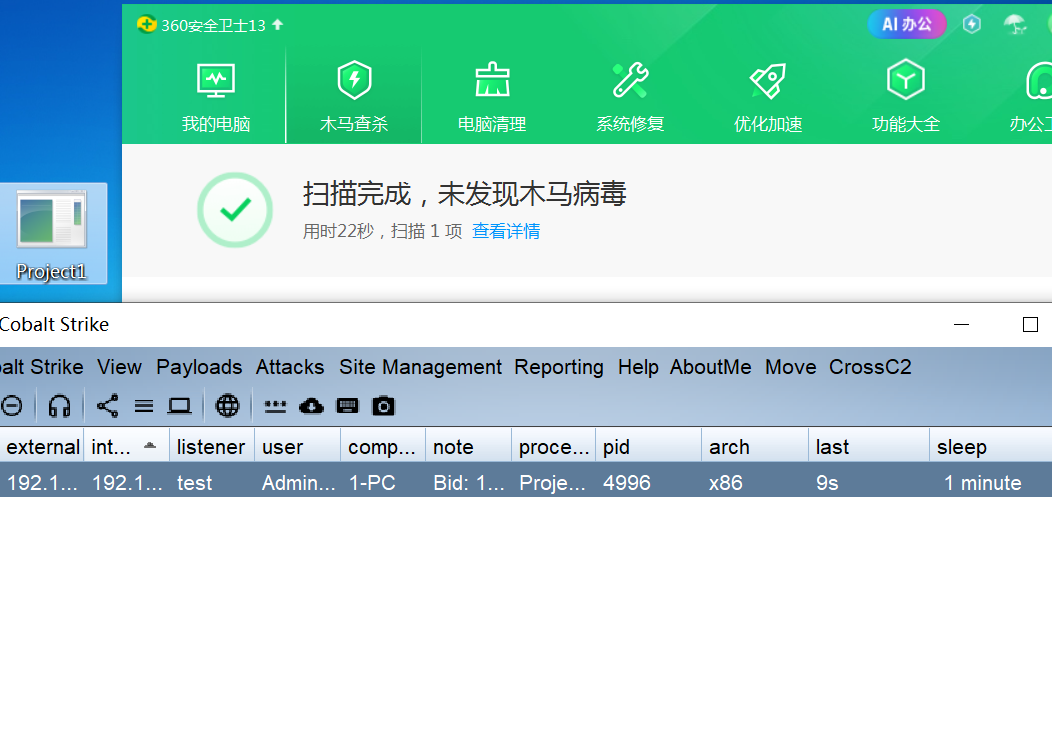Open the View menu
This screenshot has height=737, width=1052.
pos(119,367)
